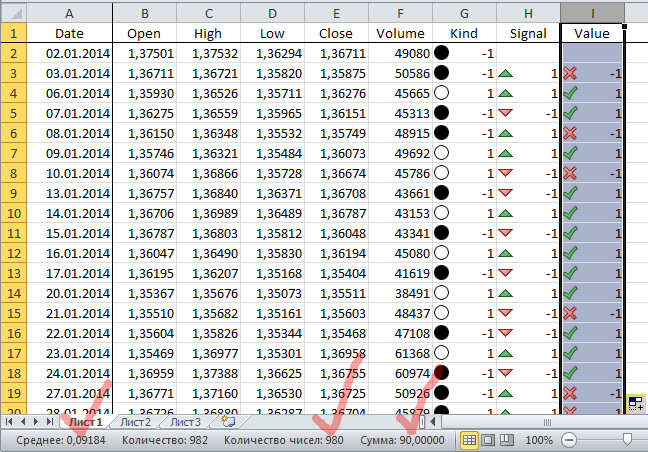Screen dimensions: 648x452
Task: Open the Auto Fill Options button
Action: [634, 404]
